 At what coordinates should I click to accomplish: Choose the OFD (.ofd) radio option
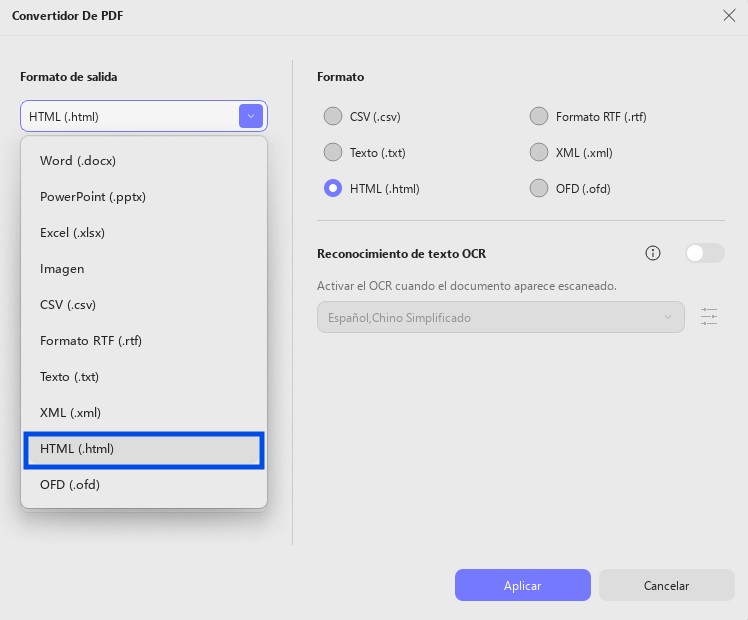pos(539,188)
